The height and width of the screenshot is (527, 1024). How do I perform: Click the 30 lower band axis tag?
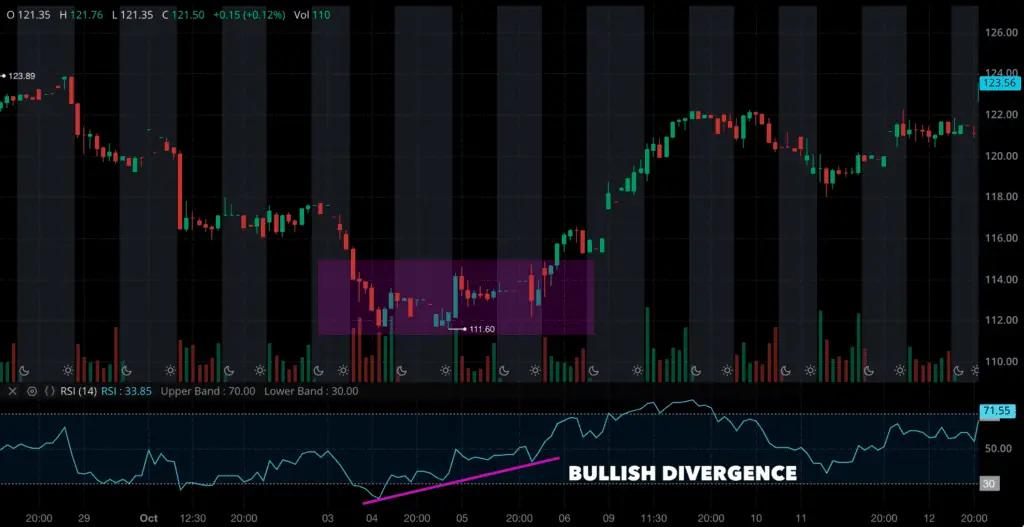click(990, 484)
